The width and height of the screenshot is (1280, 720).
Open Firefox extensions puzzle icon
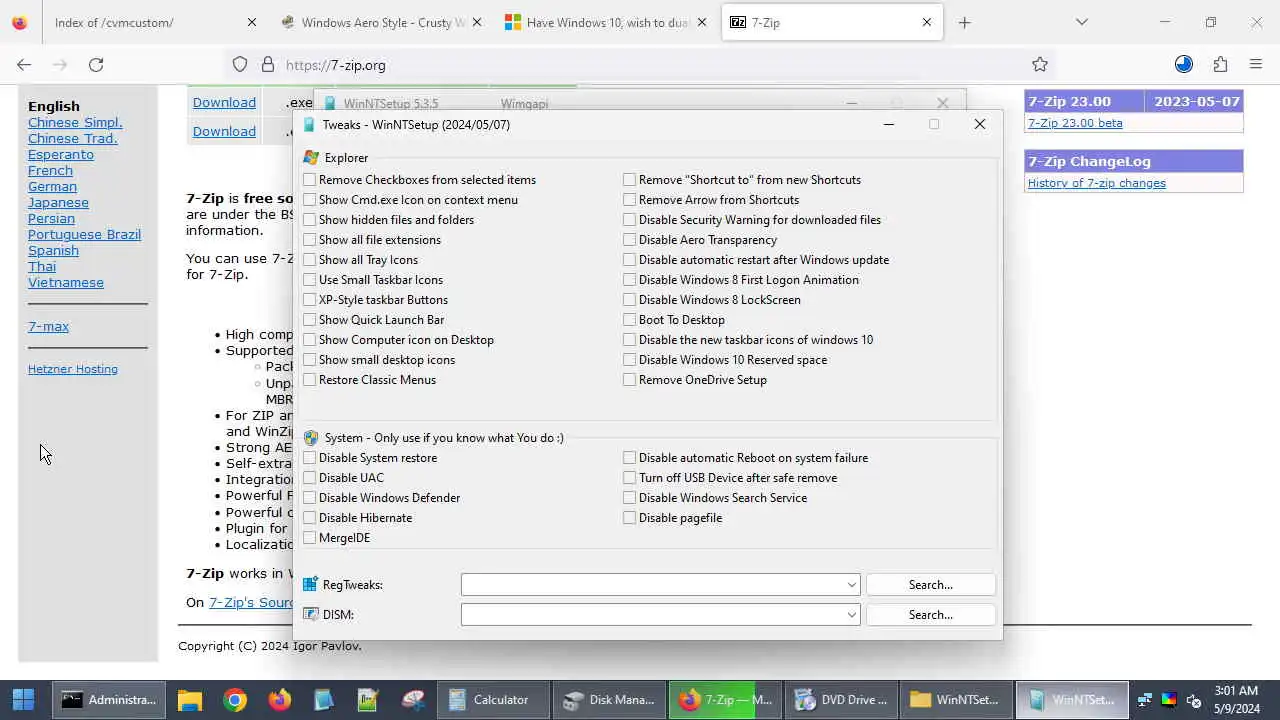pos(1220,65)
